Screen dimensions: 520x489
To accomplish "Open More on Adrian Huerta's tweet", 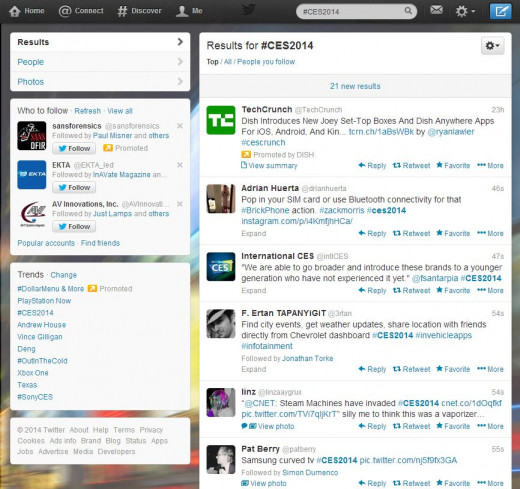I will pos(490,233).
